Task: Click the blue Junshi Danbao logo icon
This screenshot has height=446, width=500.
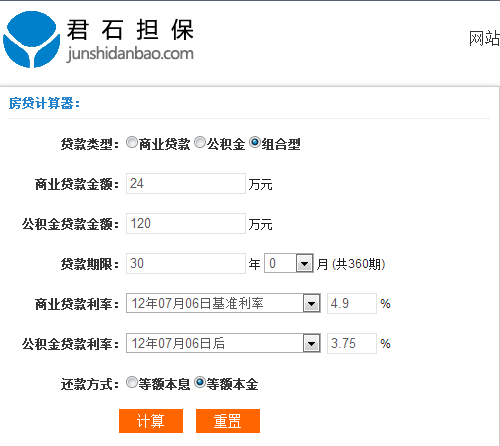Action: pos(32,39)
